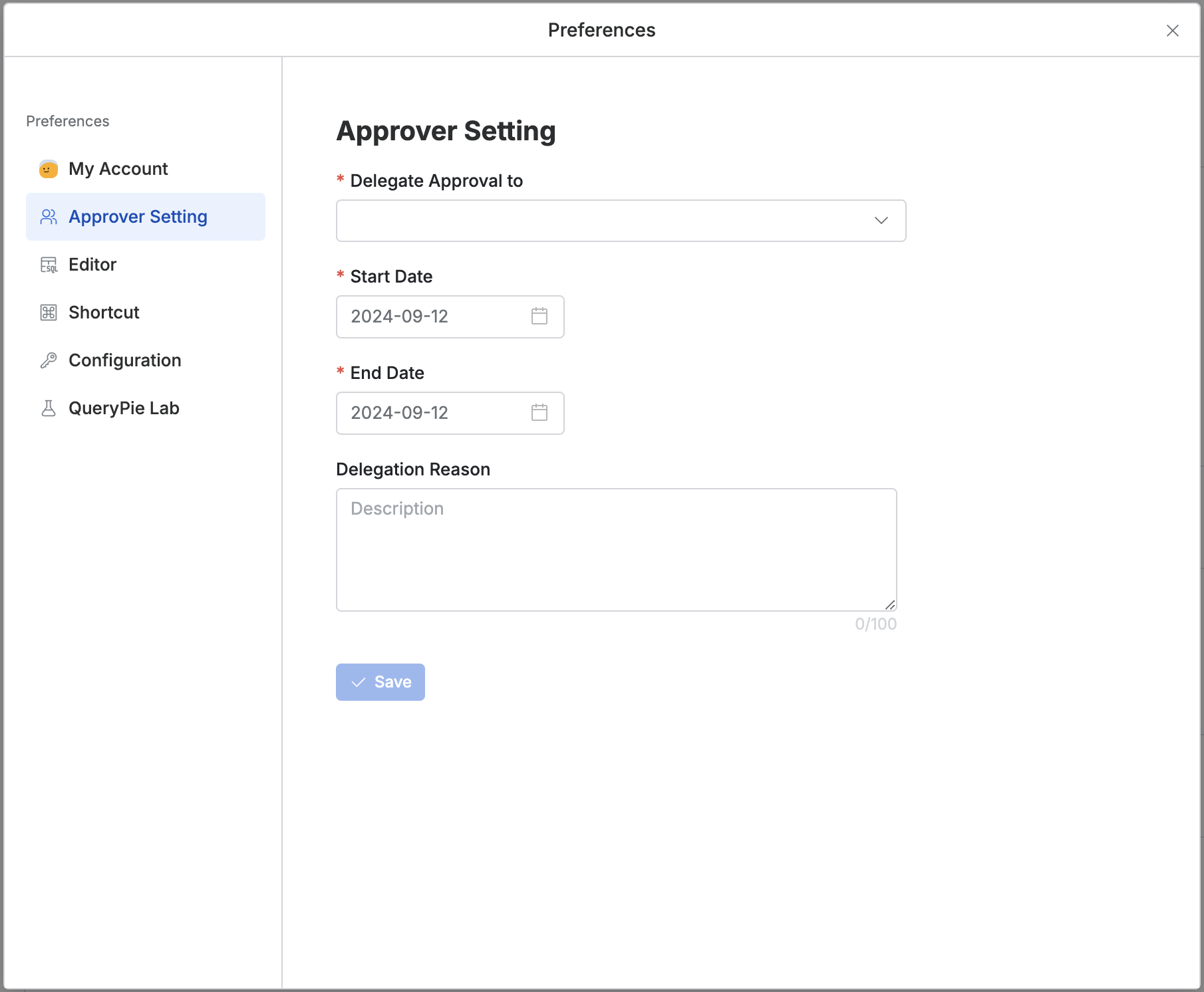Click the Configuration wrench icon

pos(49,361)
